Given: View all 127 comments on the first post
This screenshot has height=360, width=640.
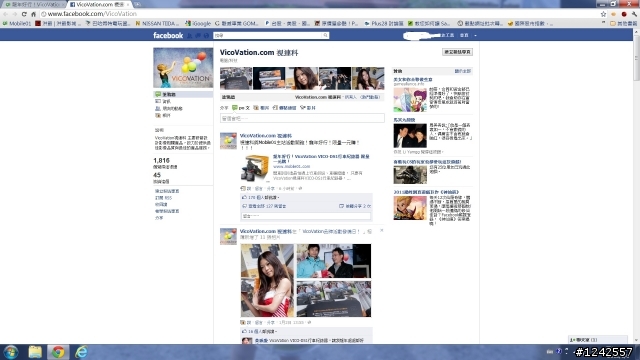Looking at the screenshot, I should (267, 206).
